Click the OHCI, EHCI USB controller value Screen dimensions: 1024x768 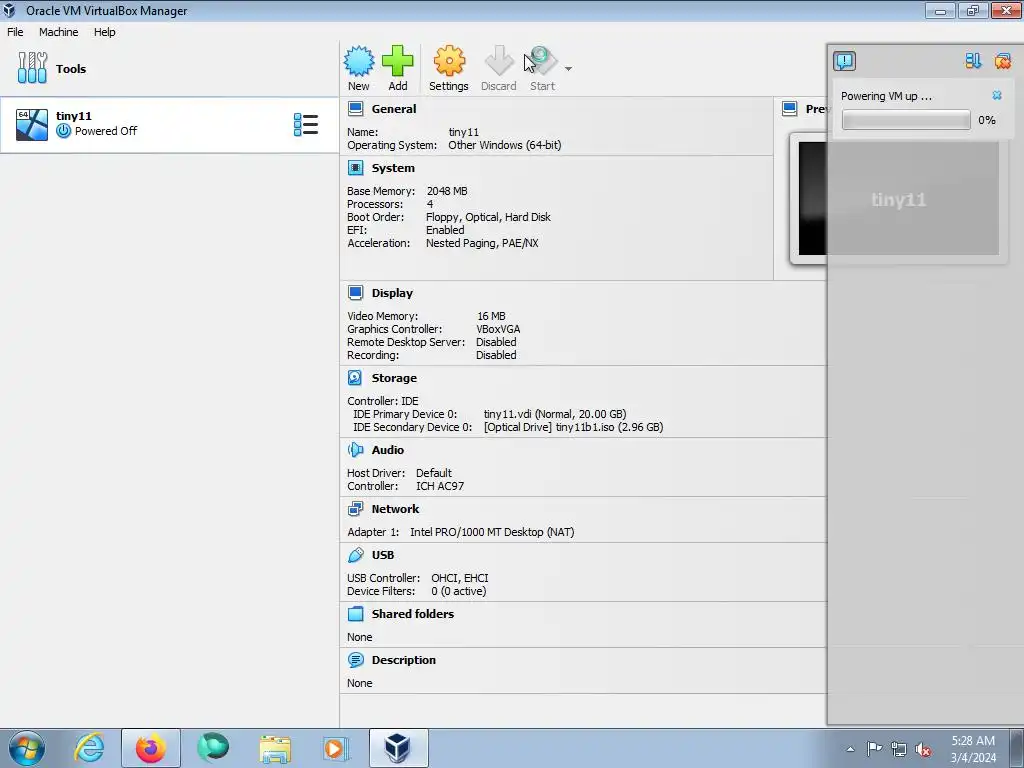pos(460,578)
